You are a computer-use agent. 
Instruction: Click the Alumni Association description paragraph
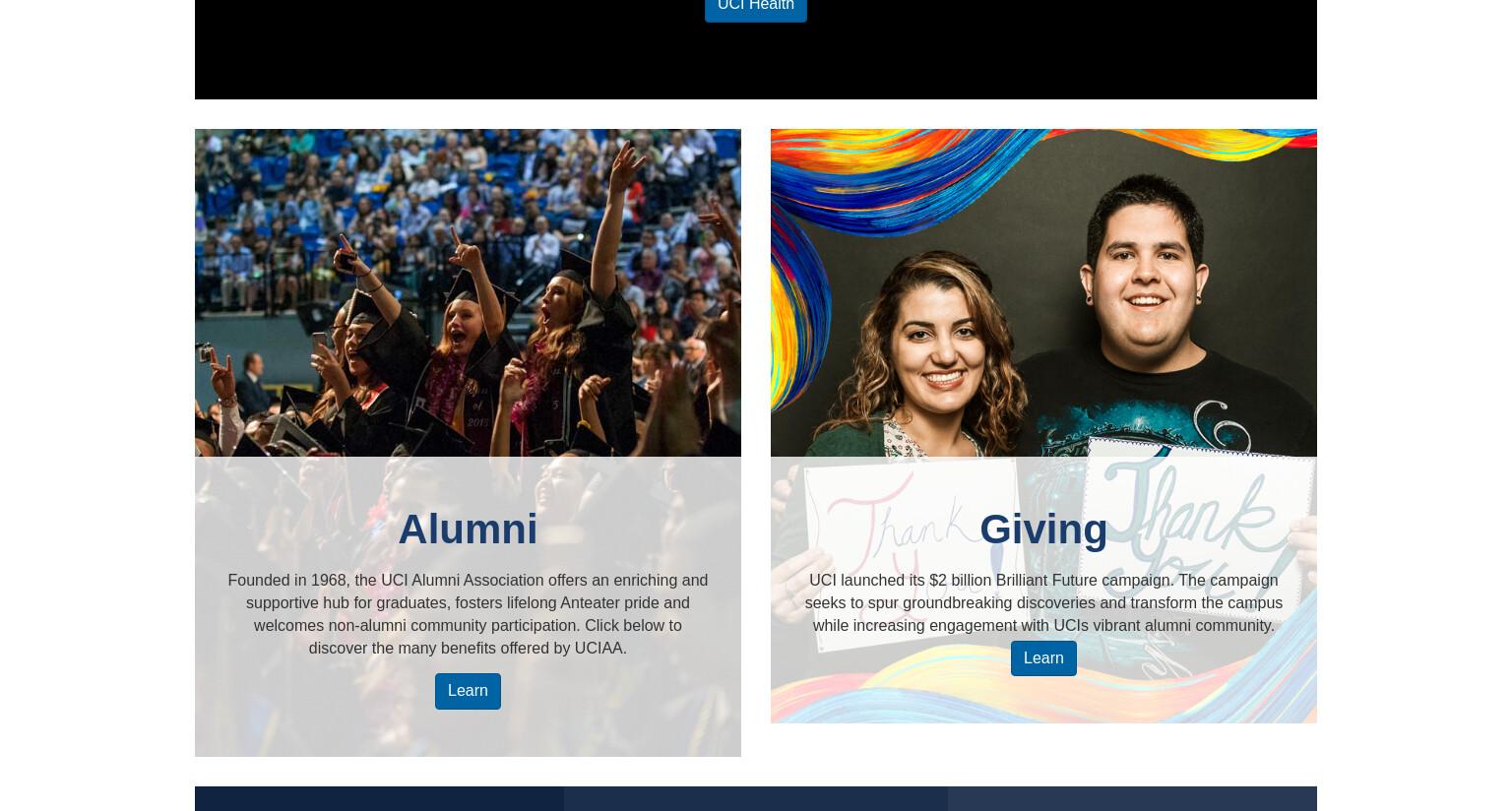pyautogui.click(x=468, y=614)
